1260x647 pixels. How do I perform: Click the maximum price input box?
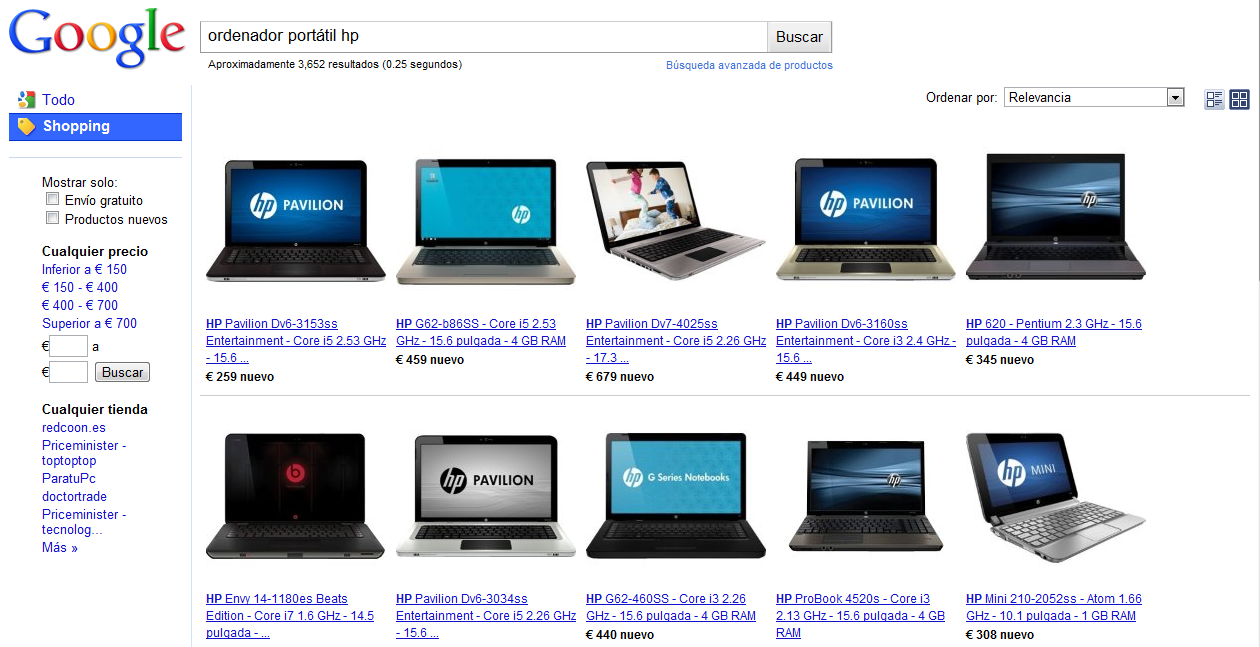[x=69, y=372]
